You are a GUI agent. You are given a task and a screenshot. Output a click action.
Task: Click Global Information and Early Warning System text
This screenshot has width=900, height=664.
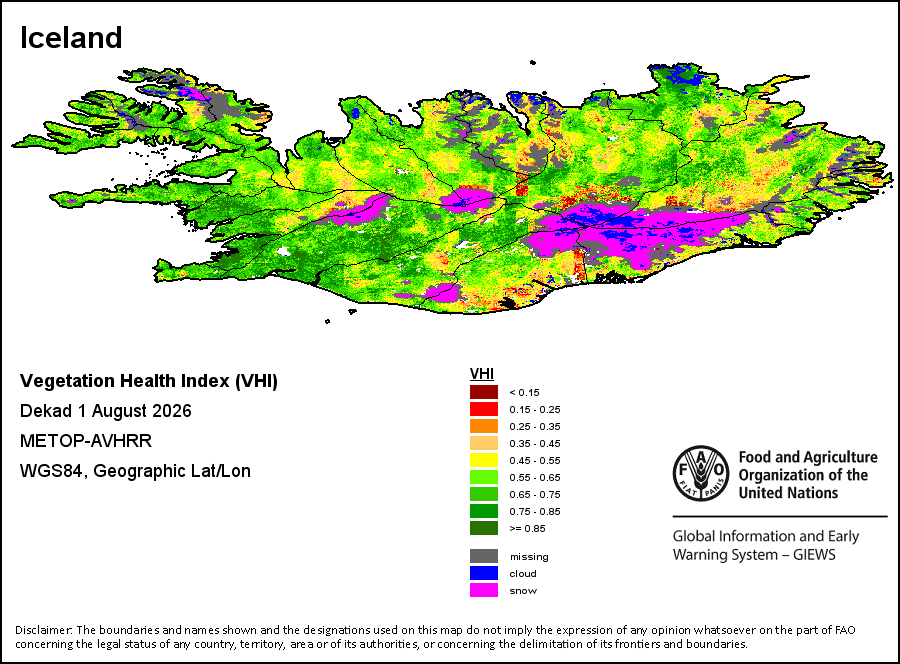(x=766, y=545)
